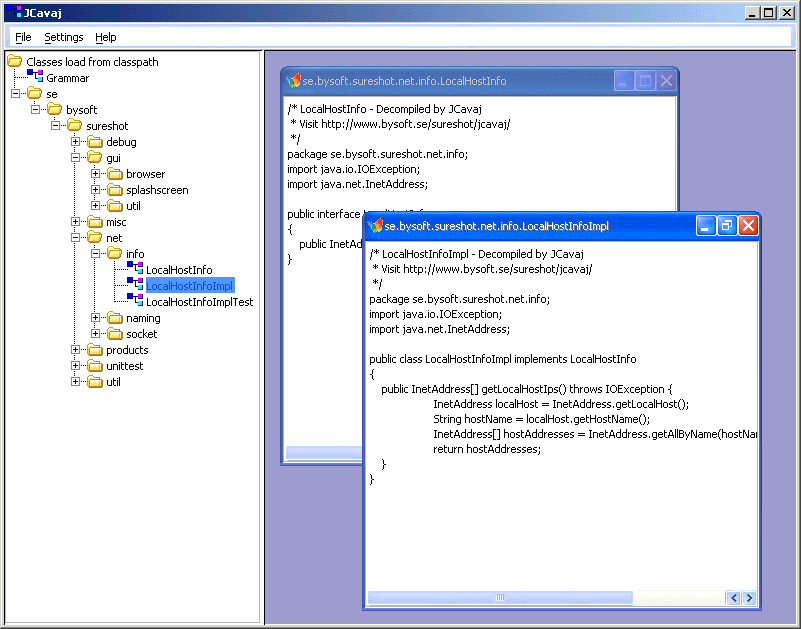
Task: Click the splashscreen folder icon
Action: point(115,190)
